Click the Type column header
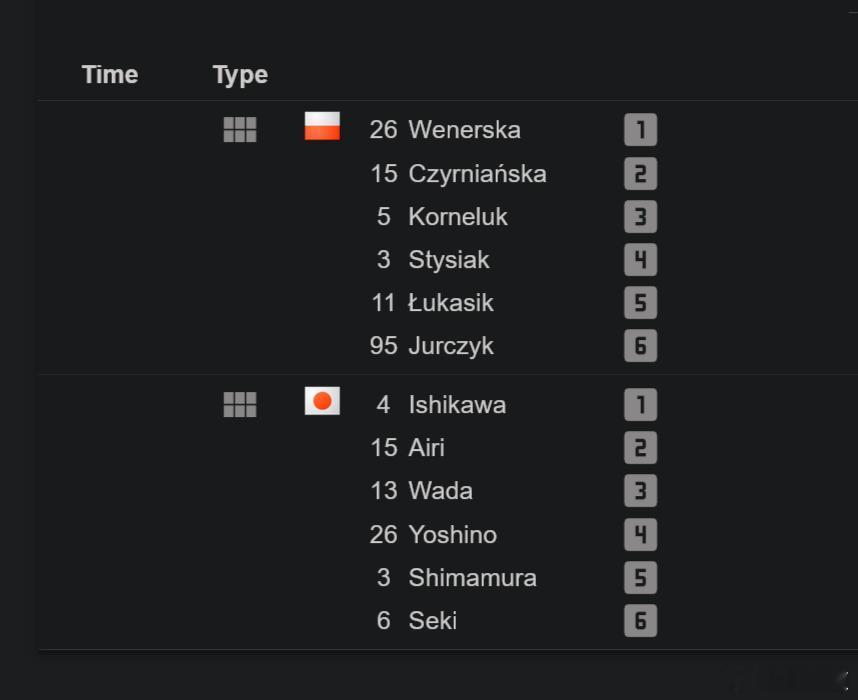Screen dimensions: 858x700 [x=240, y=75]
